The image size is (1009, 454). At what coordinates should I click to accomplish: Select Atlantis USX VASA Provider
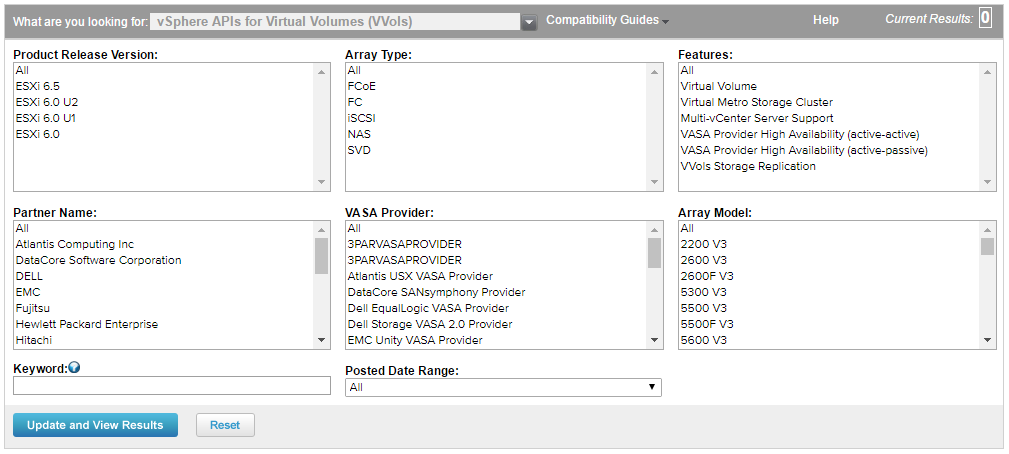pos(496,277)
